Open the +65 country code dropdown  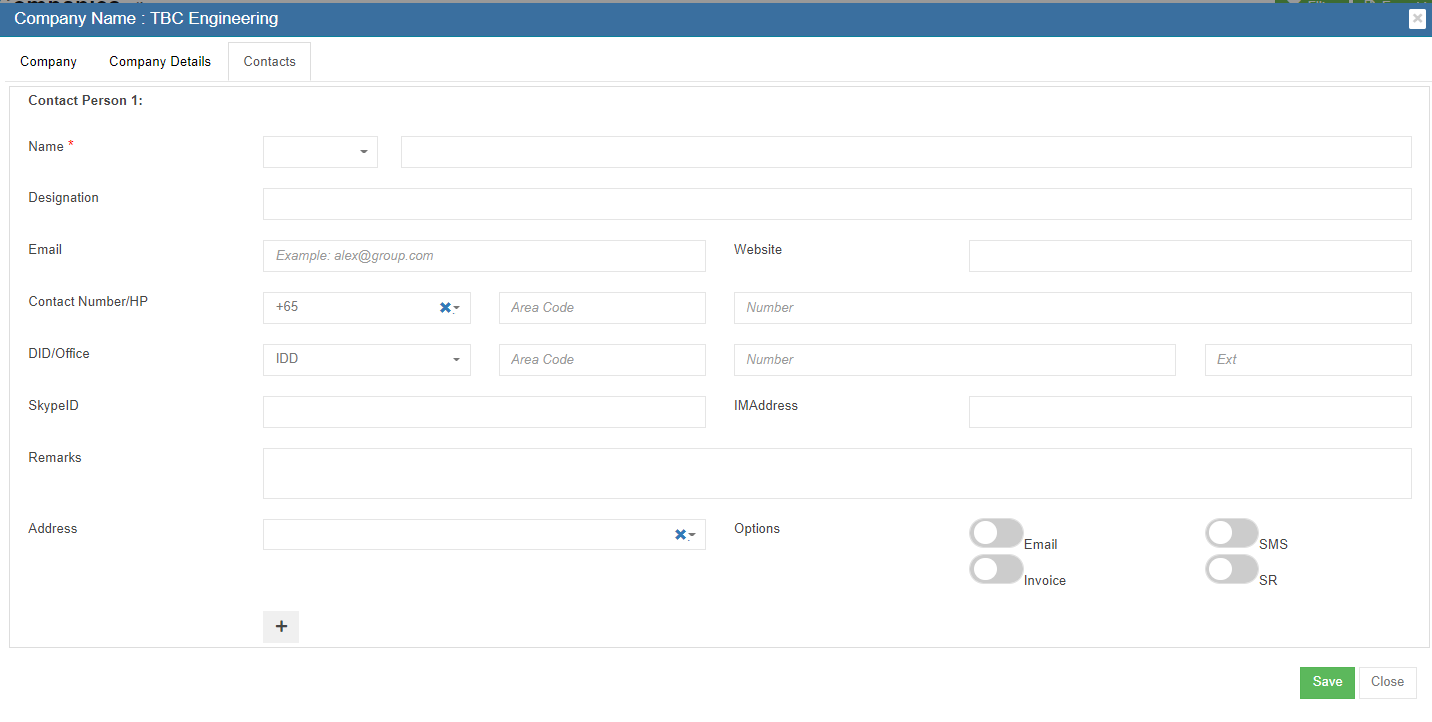pos(457,308)
